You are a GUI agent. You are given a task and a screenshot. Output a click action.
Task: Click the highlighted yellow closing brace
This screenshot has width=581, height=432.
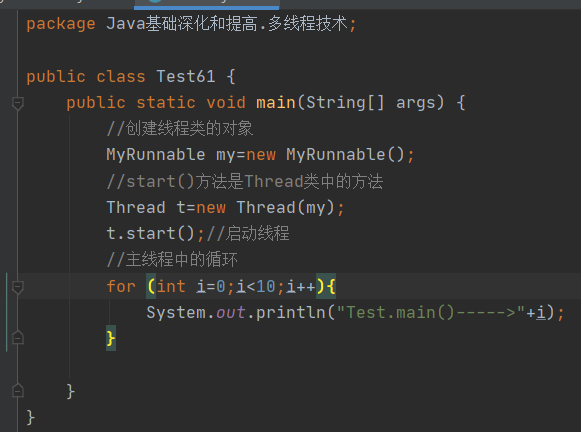coord(111,338)
